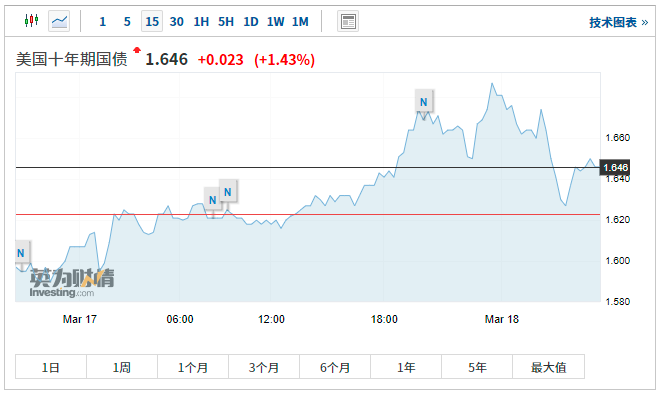This screenshot has width=661, height=397.
Task: Open the table layout icon in toolbar
Action: coord(348,21)
